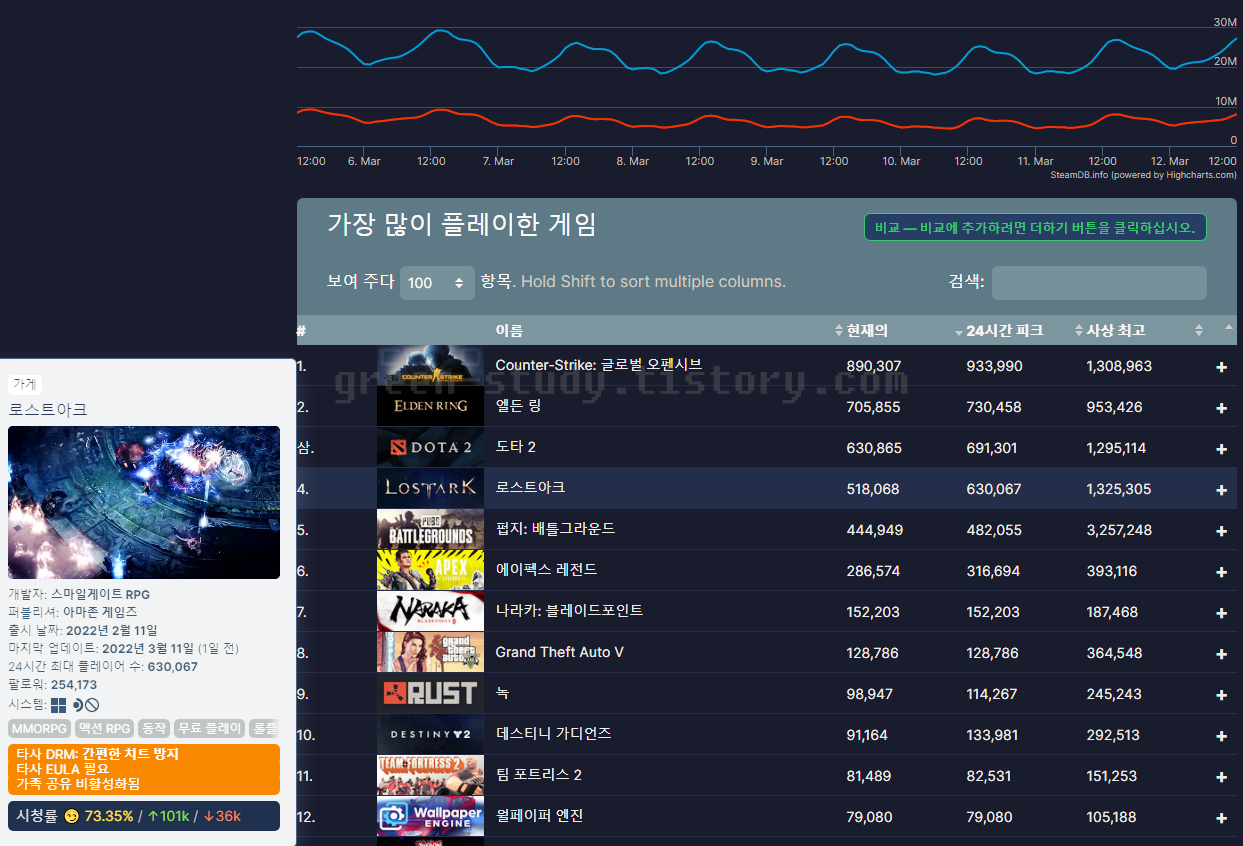Click the DOTA 2 logo image
The width and height of the screenshot is (1243, 846).
pyautogui.click(x=430, y=448)
